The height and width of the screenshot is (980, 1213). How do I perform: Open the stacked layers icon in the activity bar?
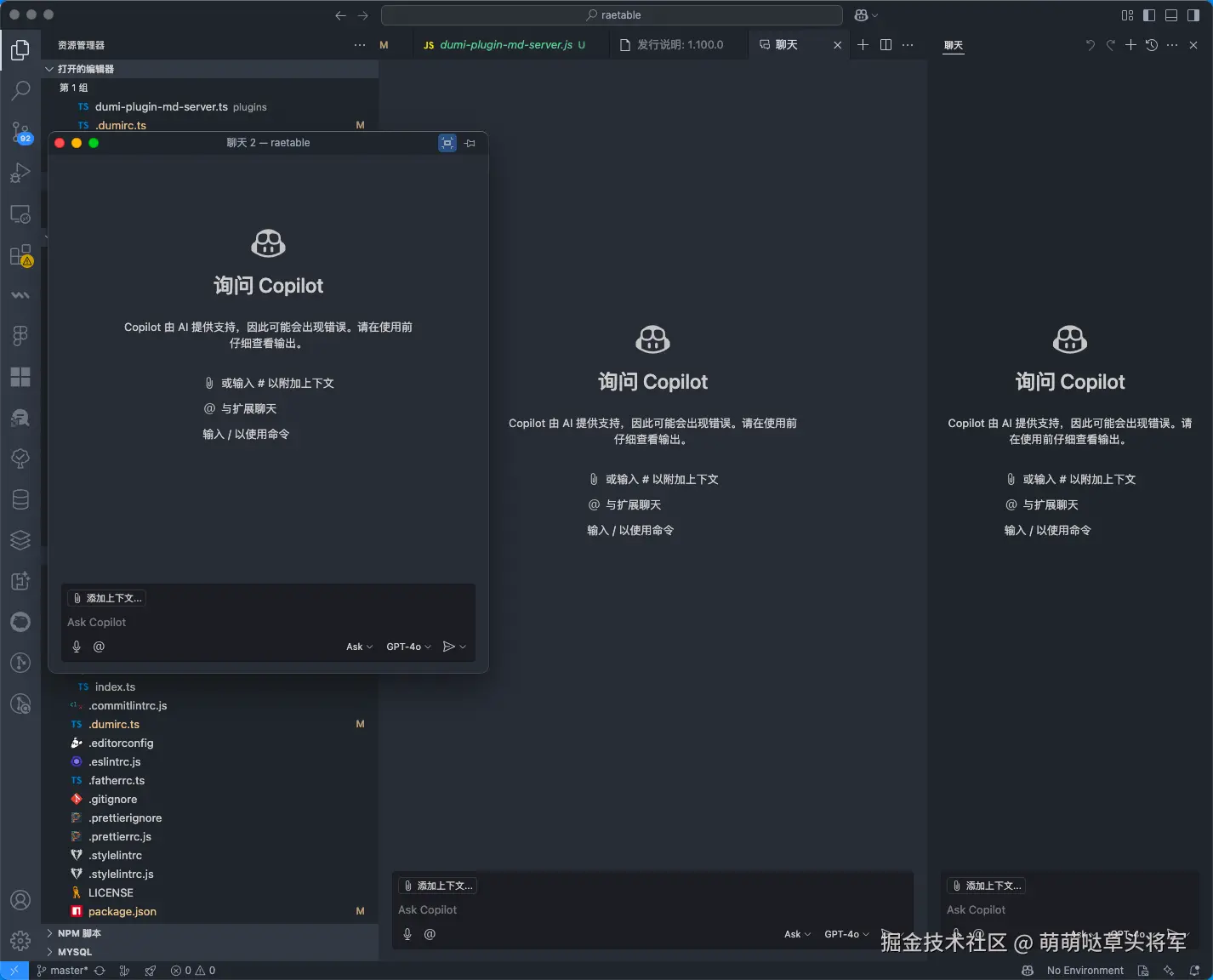coord(20,540)
